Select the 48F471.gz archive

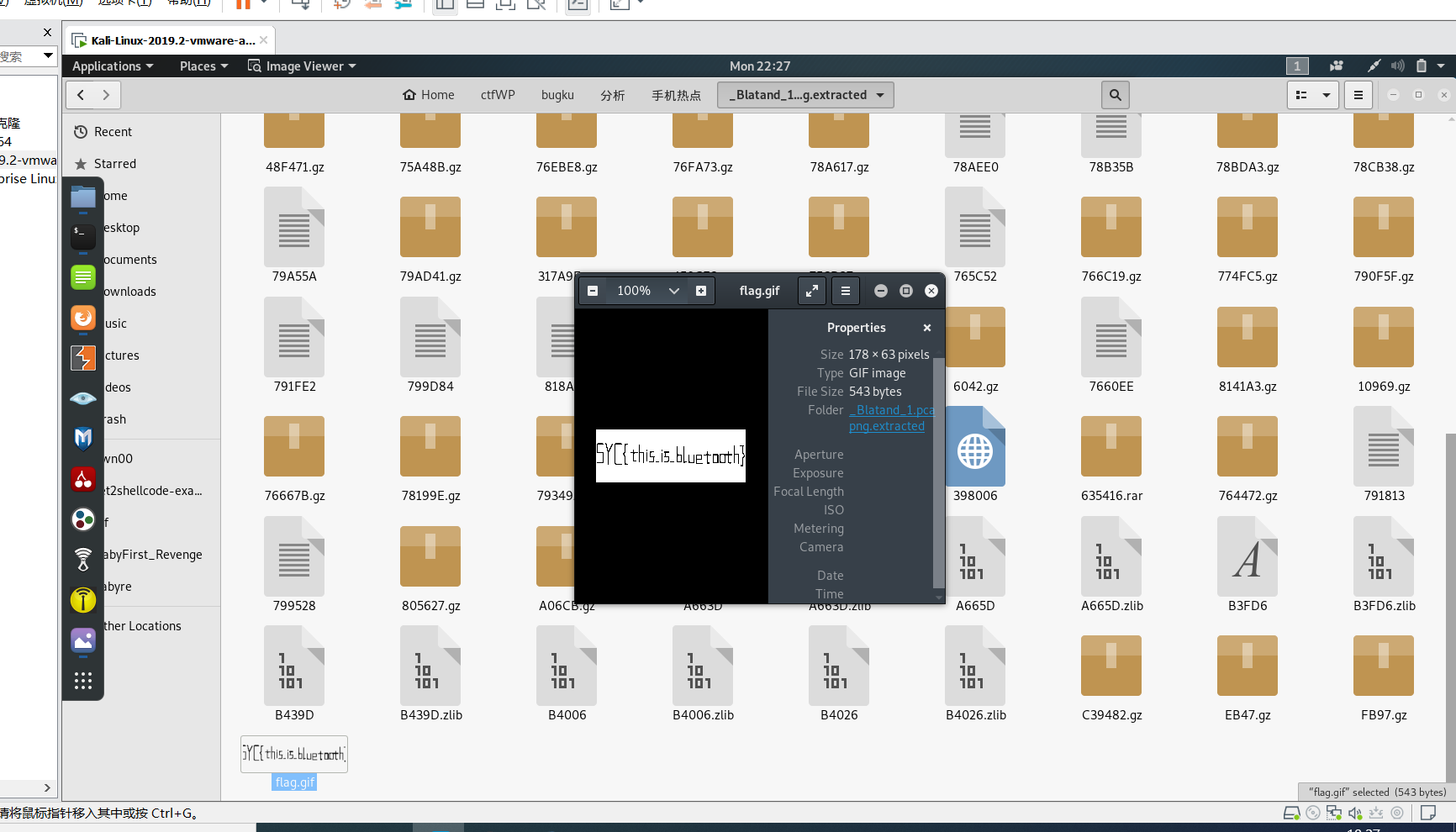pos(294,130)
